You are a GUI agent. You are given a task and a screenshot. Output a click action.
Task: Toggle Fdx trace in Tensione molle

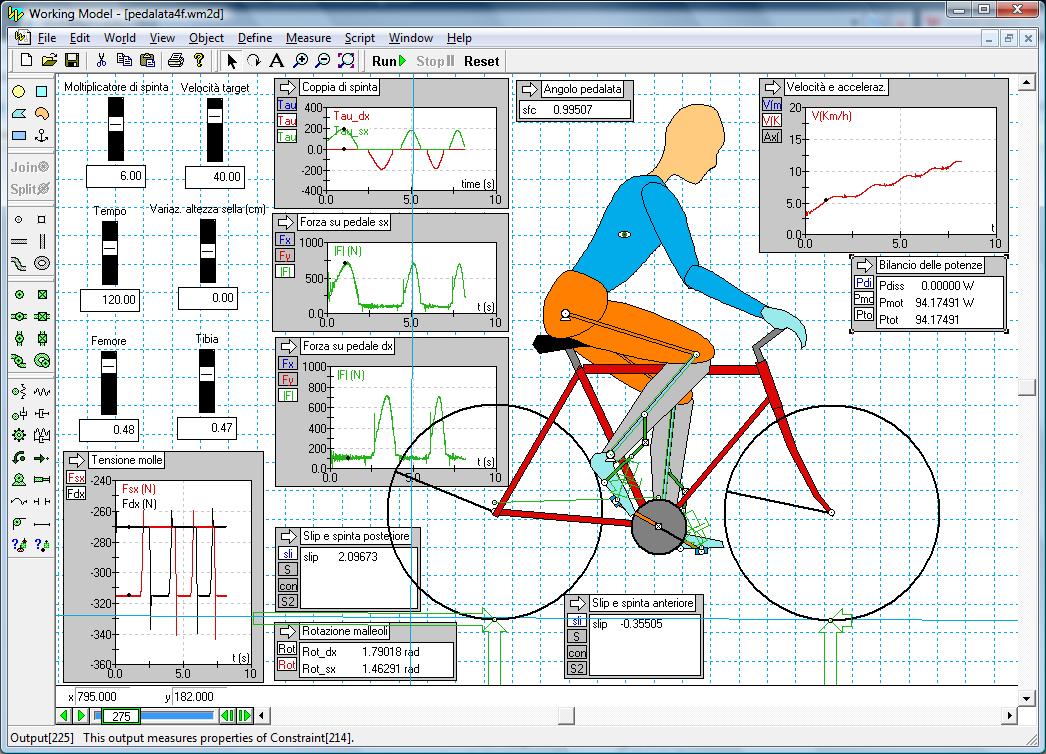point(76,494)
